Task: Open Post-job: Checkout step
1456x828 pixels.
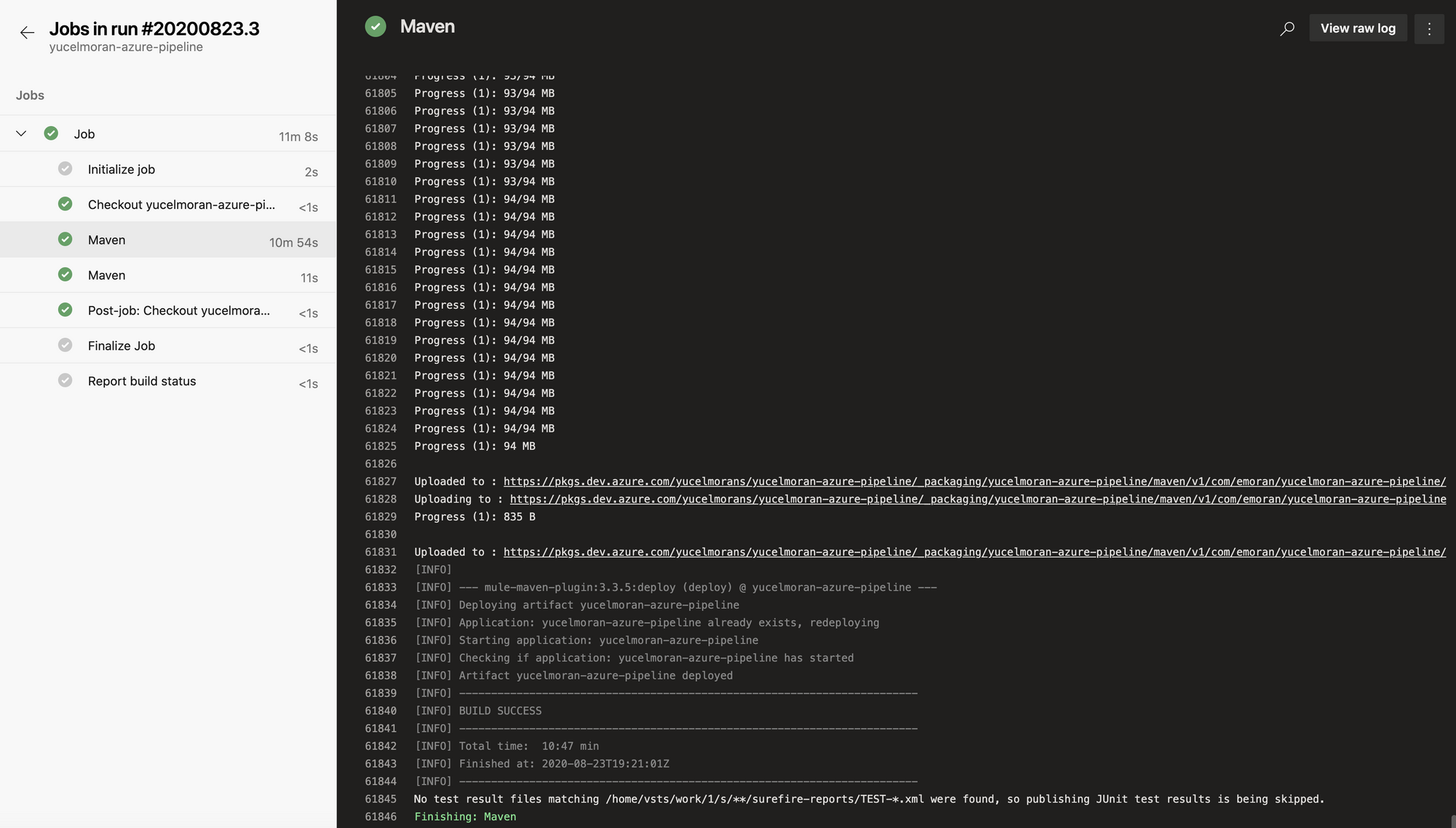Action: point(178,311)
